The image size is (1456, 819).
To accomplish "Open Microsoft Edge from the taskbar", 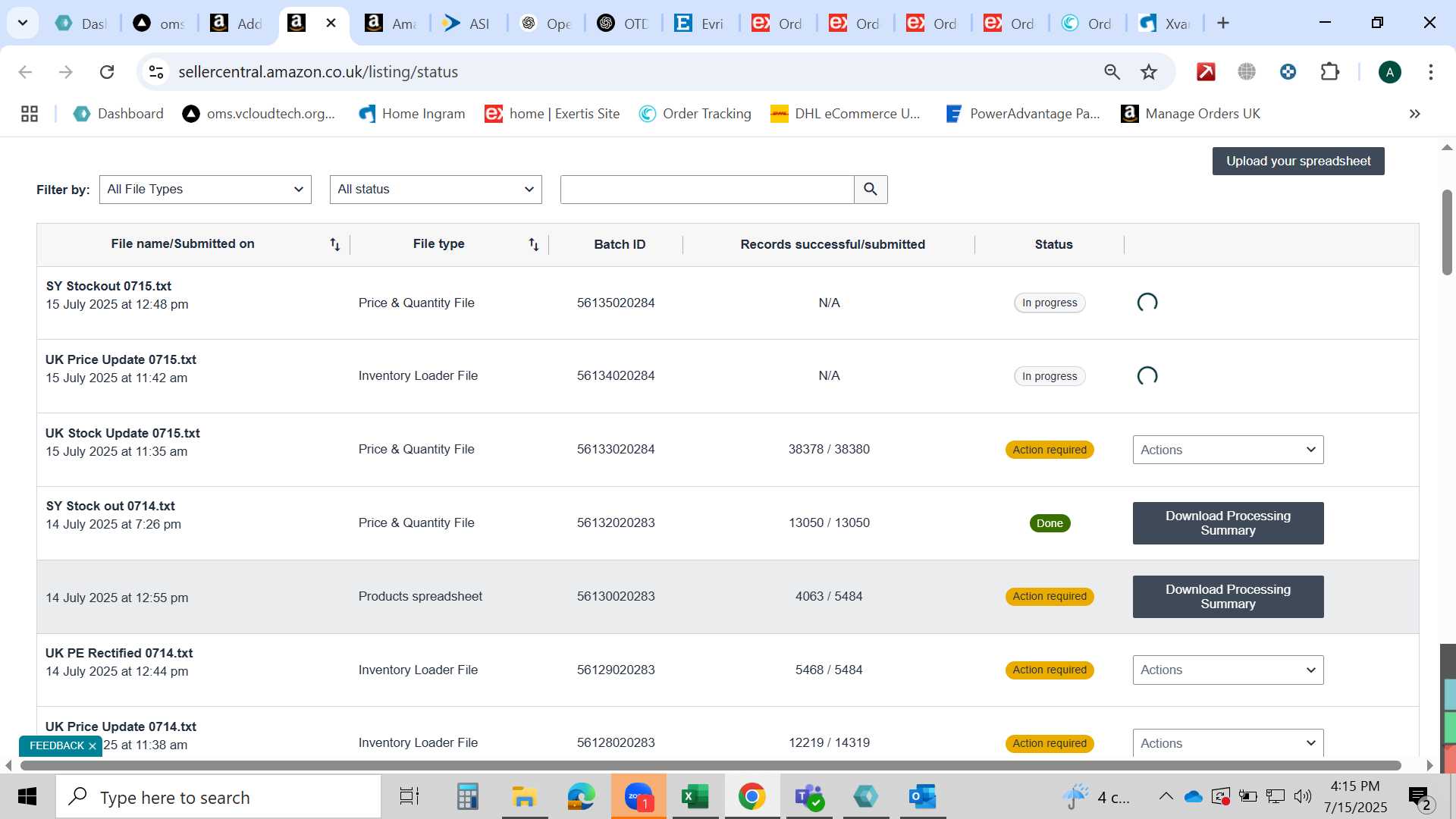I will [582, 797].
